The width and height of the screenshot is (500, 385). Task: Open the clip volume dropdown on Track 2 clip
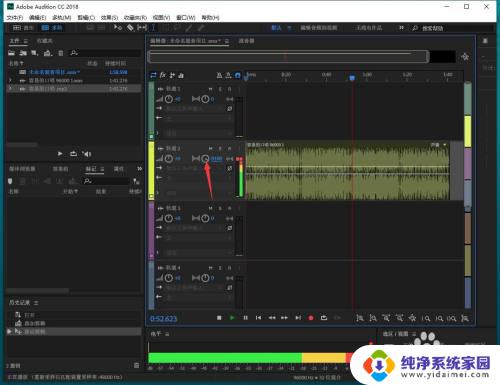point(445,145)
